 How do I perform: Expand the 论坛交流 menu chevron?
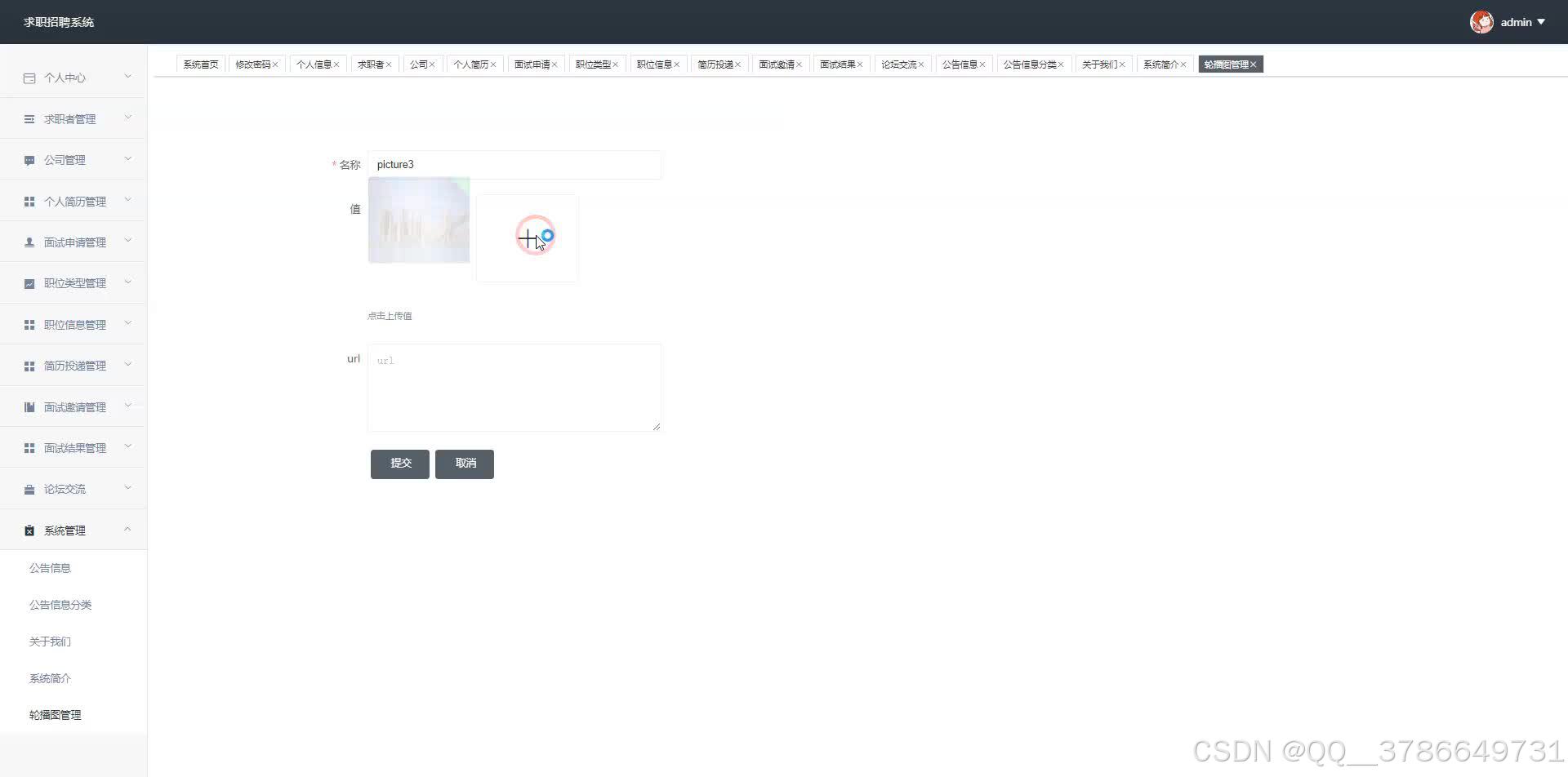pyautogui.click(x=127, y=488)
